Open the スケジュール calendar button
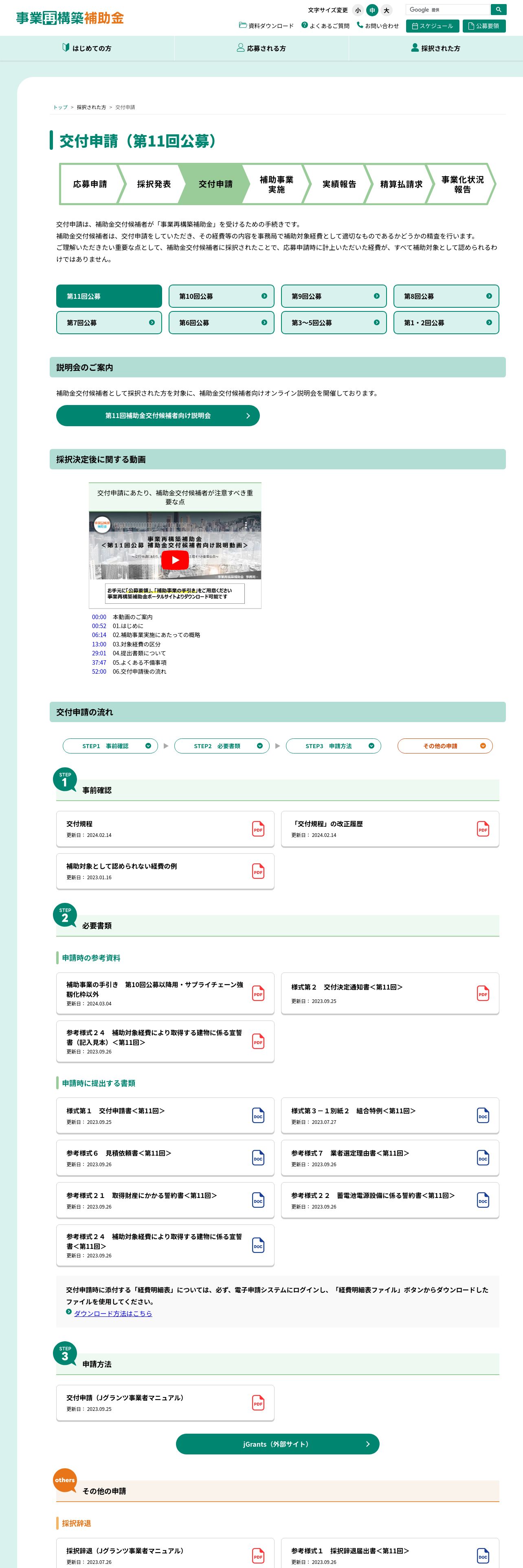This screenshot has width=523, height=1568. [432, 26]
